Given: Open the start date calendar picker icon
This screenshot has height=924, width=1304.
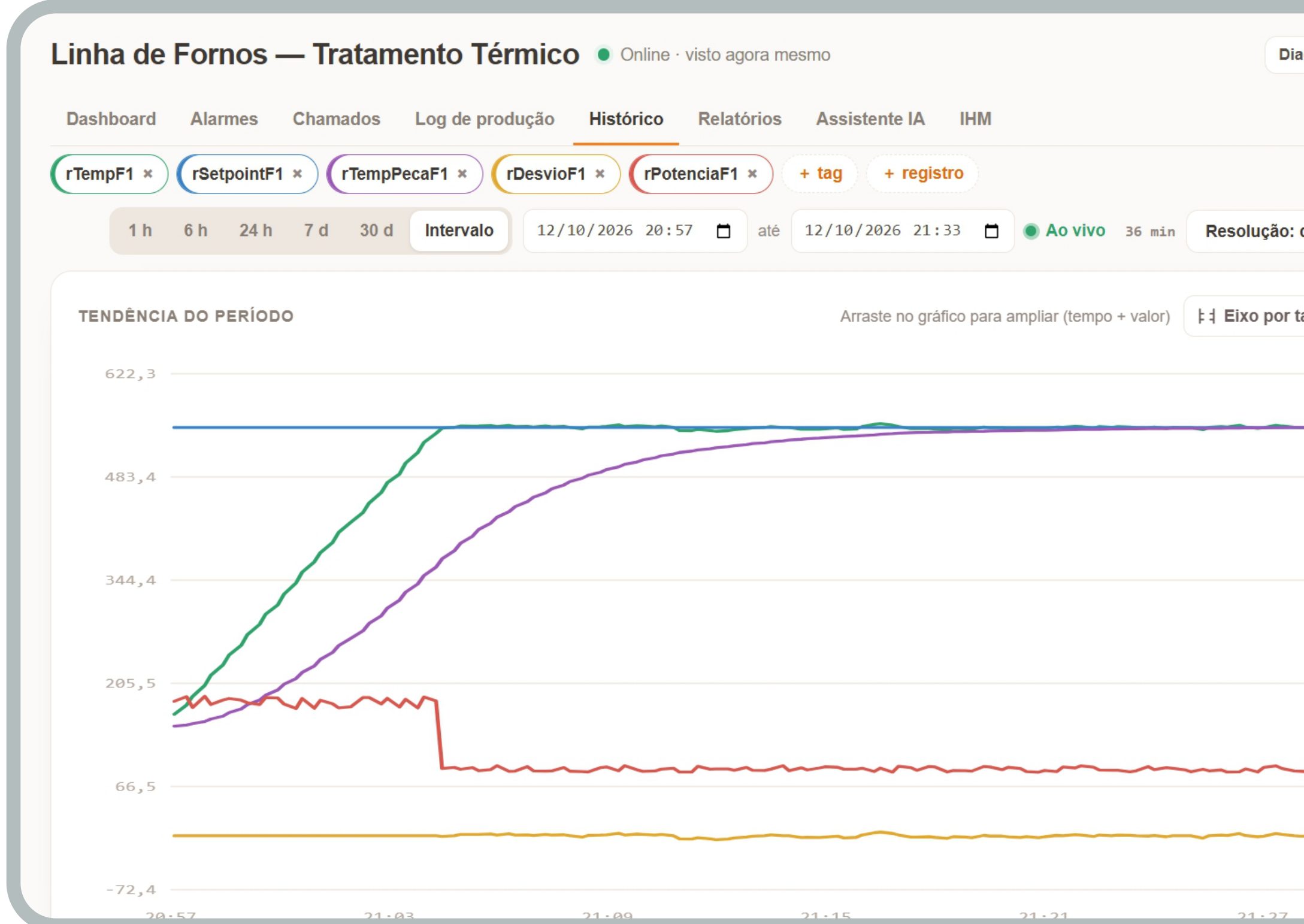Looking at the screenshot, I should [x=724, y=231].
